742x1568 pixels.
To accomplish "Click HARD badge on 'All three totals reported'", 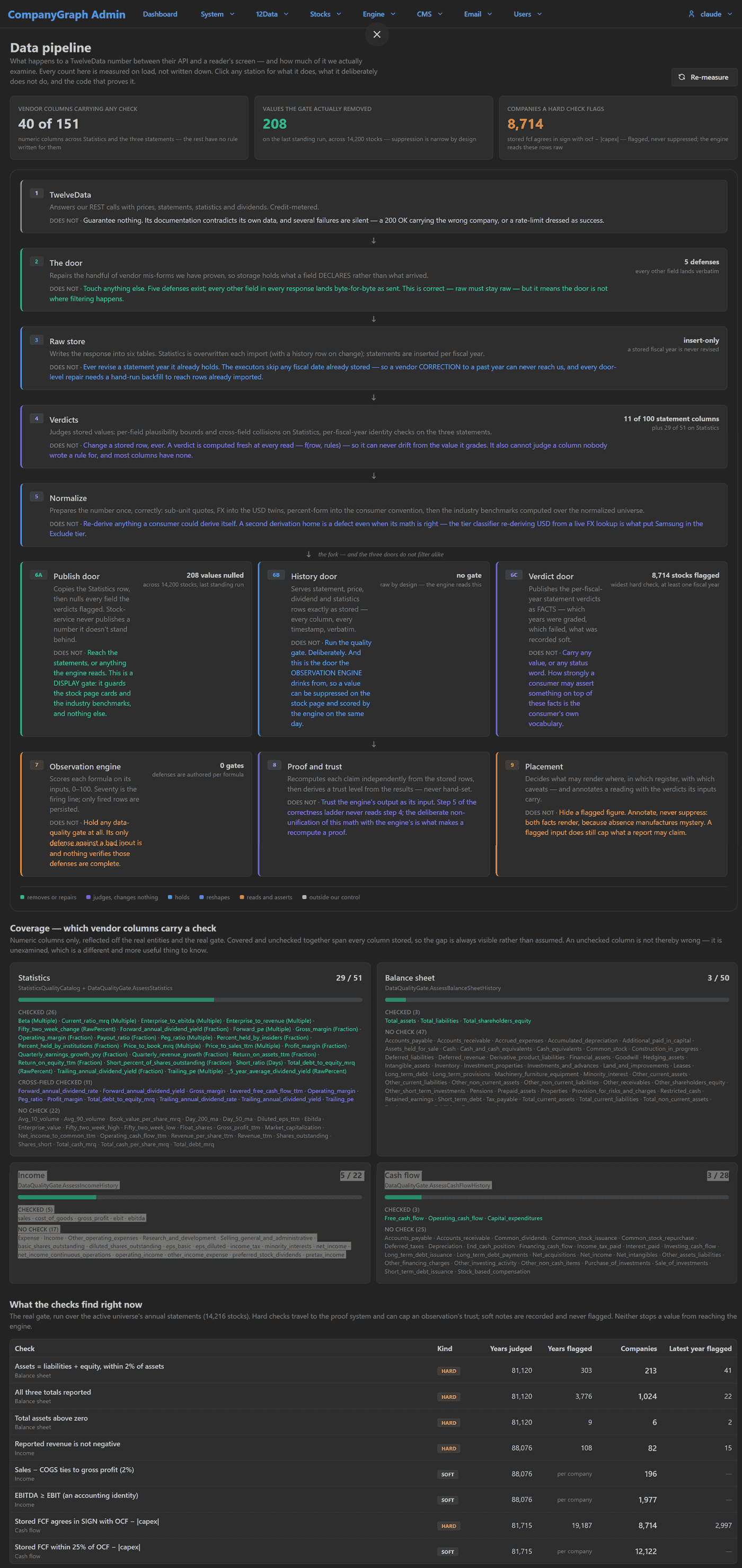I will tap(449, 1396).
